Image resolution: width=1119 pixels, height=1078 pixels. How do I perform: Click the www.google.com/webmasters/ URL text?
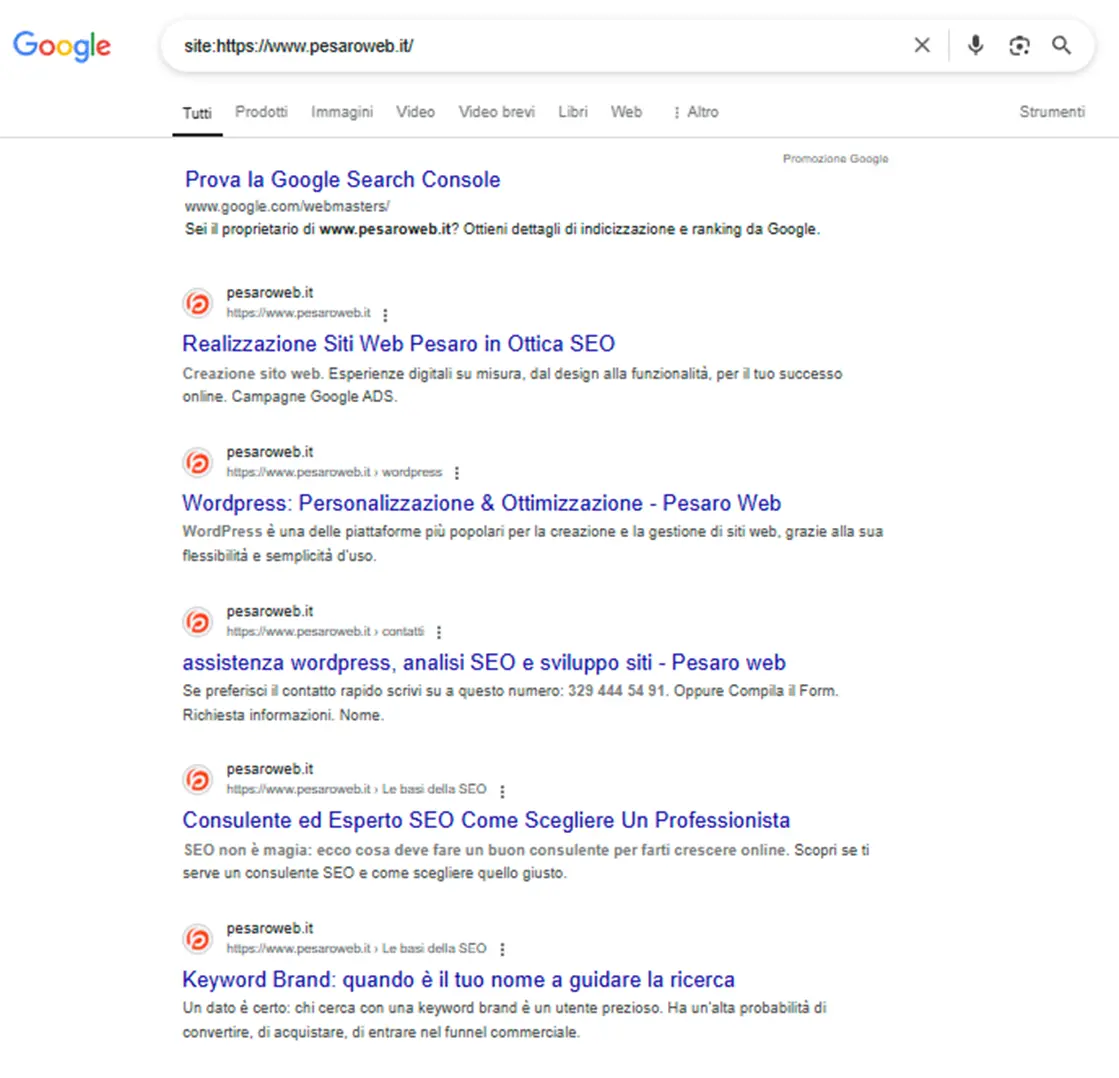pos(287,206)
